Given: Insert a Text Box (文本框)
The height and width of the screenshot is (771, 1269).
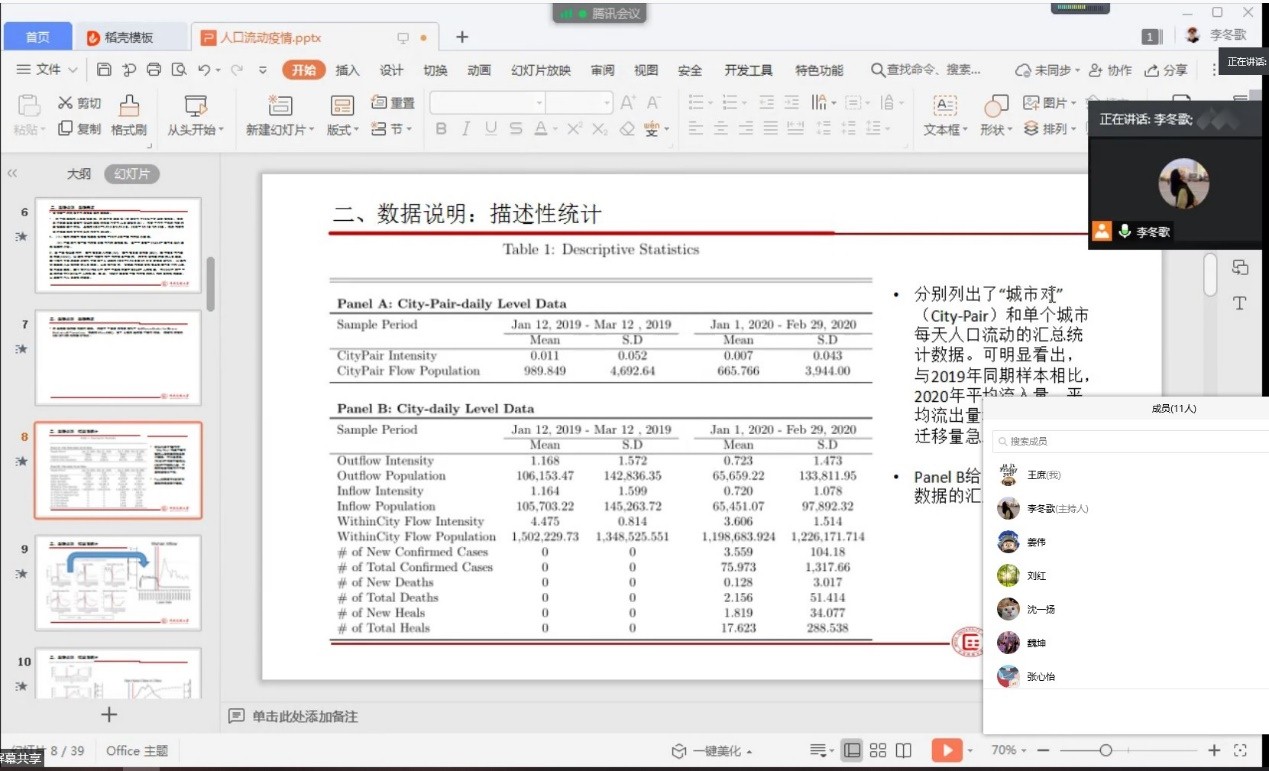Looking at the screenshot, I should (x=944, y=106).
